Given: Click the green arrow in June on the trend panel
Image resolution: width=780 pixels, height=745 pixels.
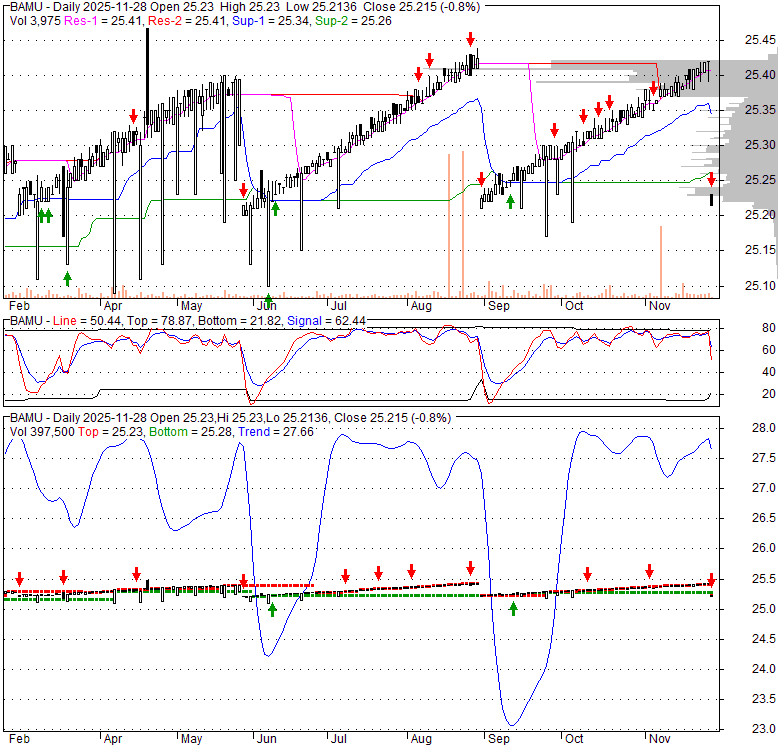Looking at the screenshot, I should 272,609.
